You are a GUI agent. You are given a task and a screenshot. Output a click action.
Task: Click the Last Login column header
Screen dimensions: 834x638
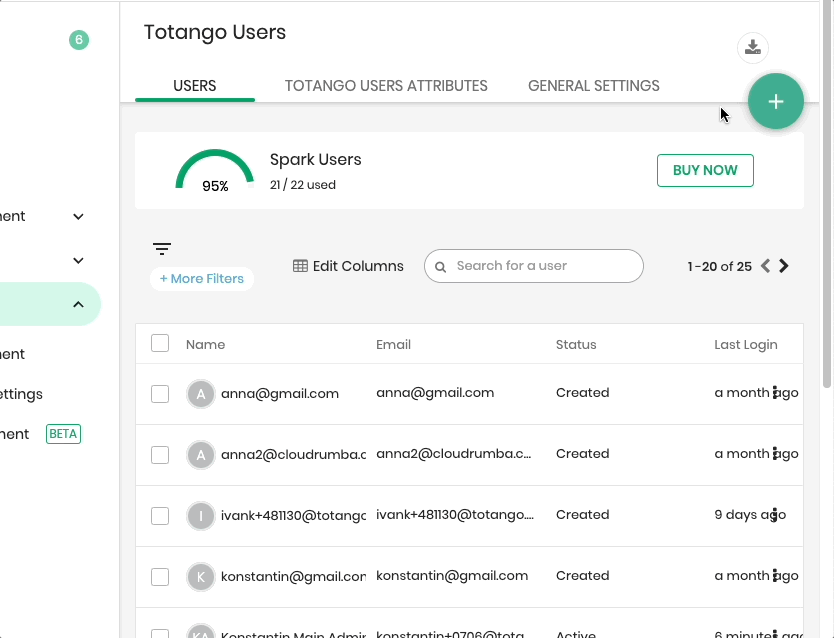coord(746,345)
